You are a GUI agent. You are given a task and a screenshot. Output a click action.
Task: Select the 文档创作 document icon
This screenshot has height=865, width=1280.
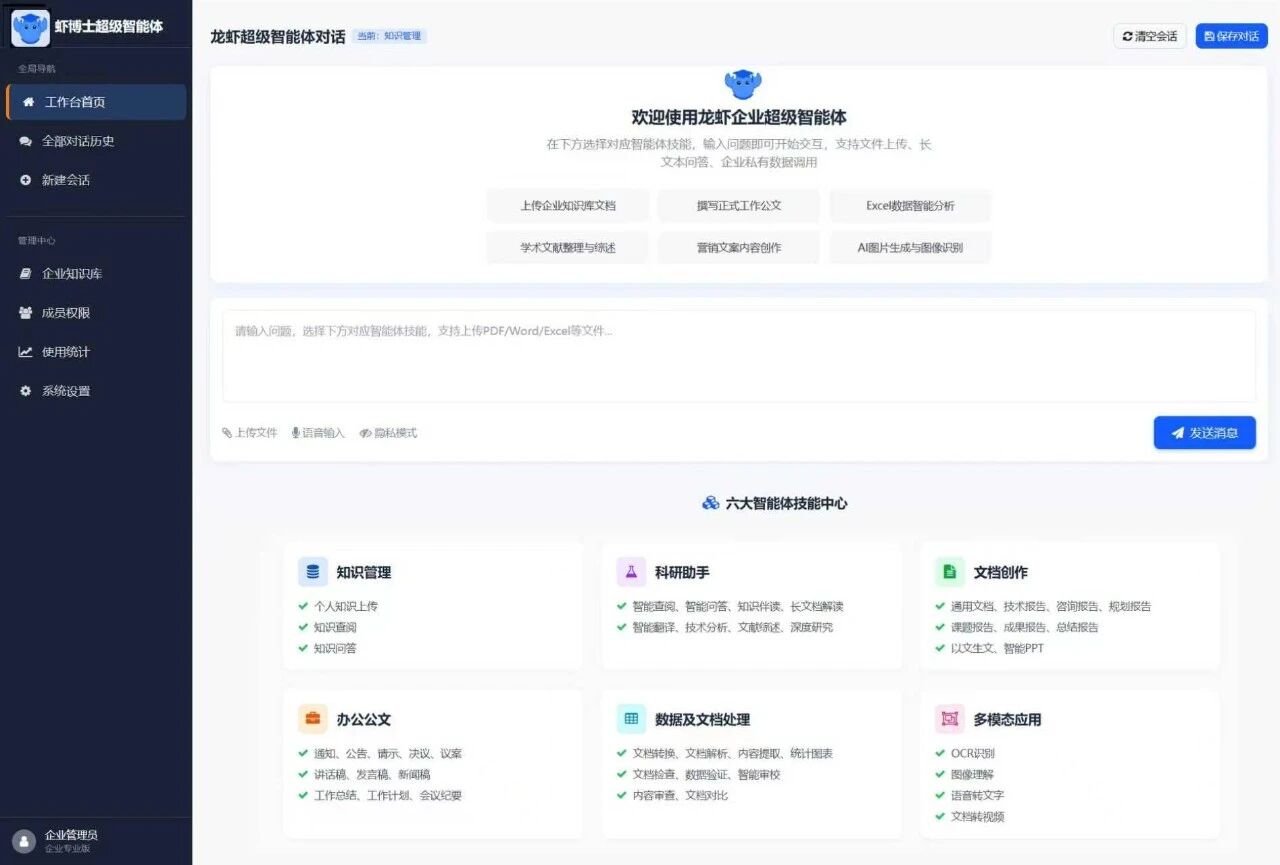[x=950, y=572]
